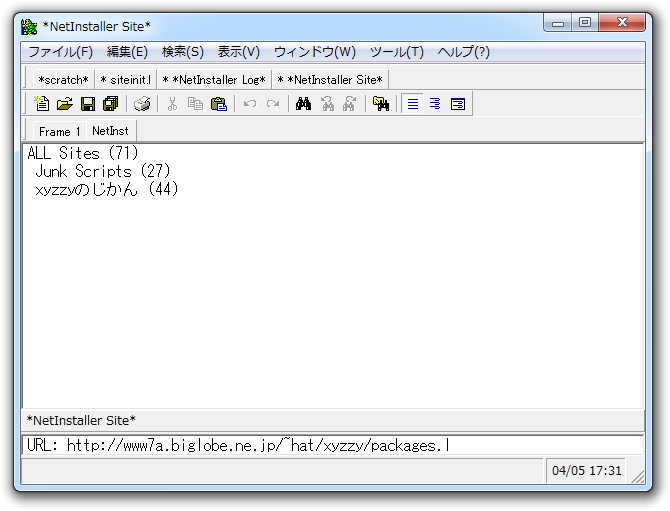Open the 検索(S) menu
This screenshot has height=511, width=670.
(x=183, y=52)
